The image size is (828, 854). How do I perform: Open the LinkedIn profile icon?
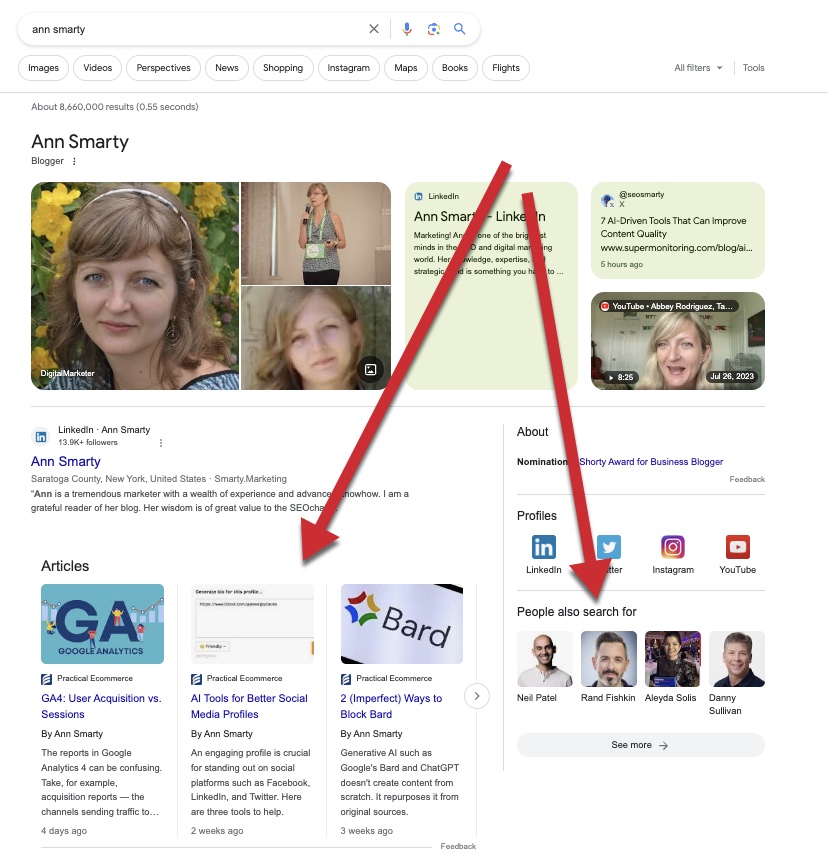(544, 547)
